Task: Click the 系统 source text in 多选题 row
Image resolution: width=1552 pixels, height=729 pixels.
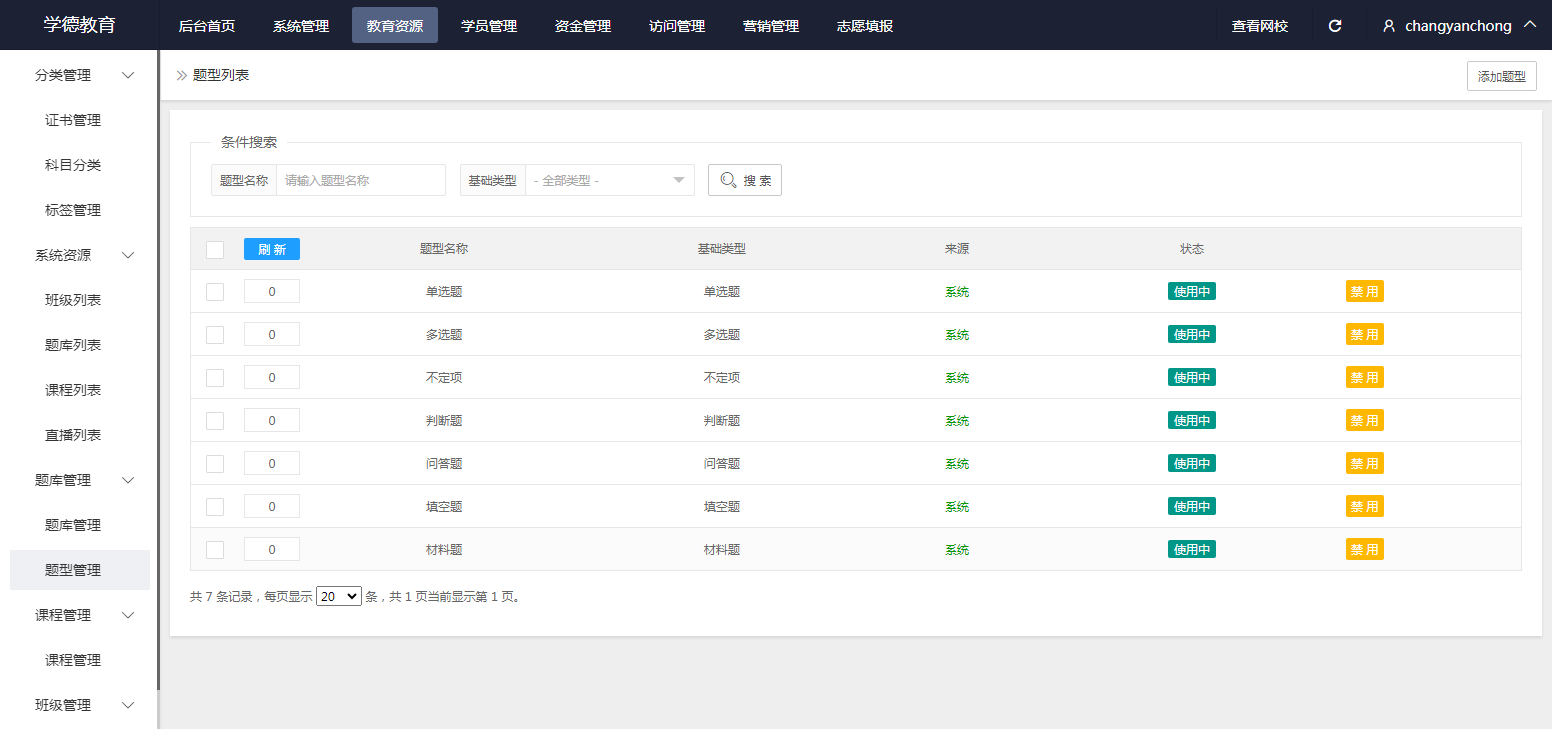Action: tap(957, 335)
